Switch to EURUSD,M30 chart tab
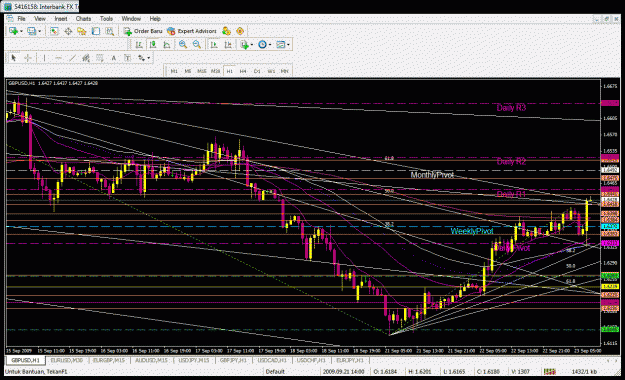The width and height of the screenshot is (625, 380). (67, 360)
